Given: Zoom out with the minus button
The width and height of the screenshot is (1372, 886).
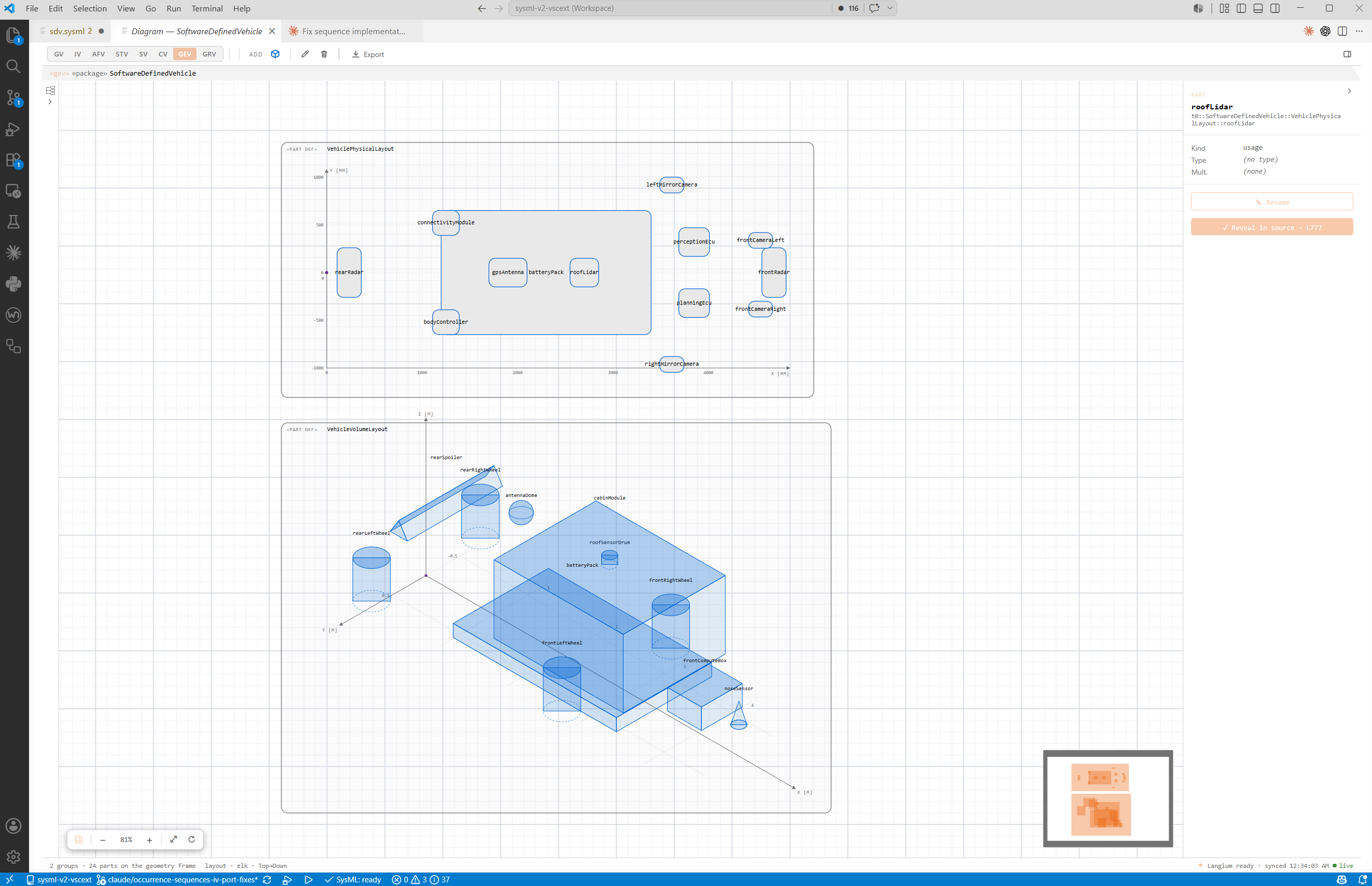Looking at the screenshot, I should coord(103,840).
